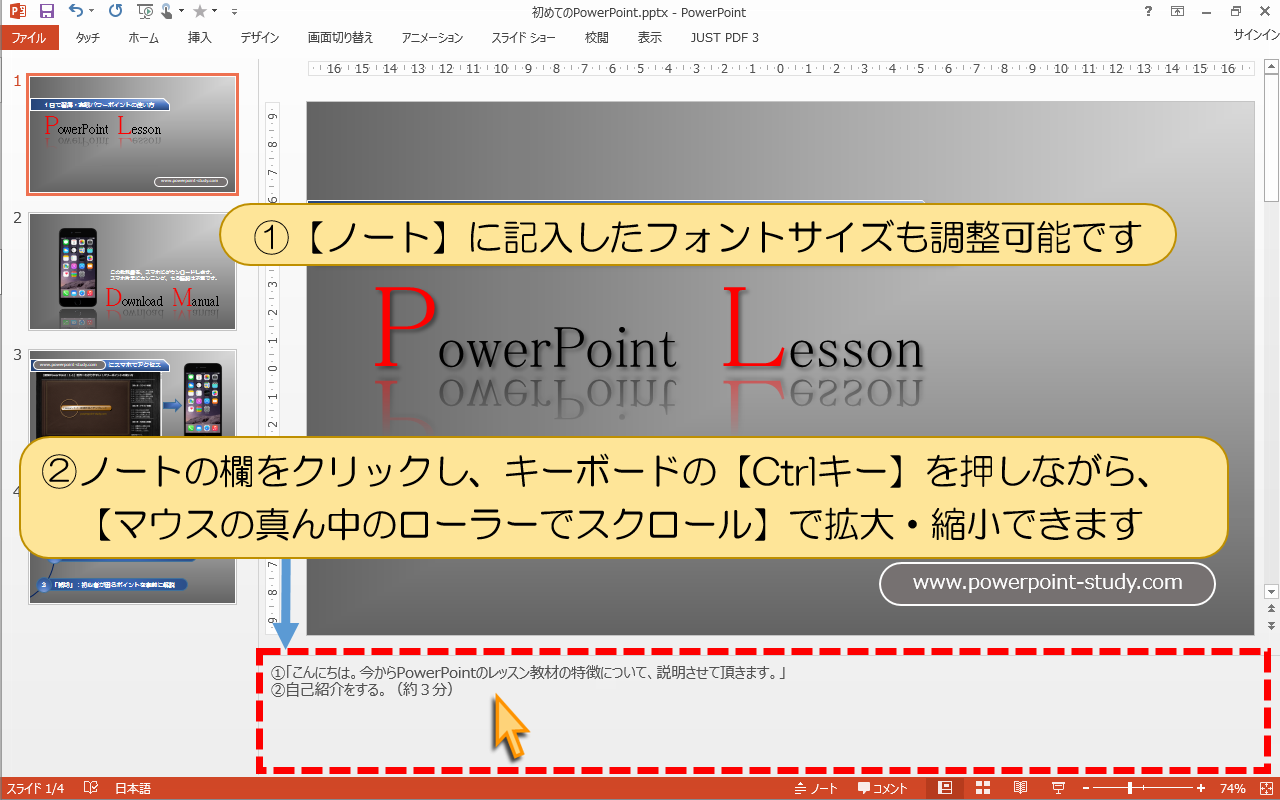This screenshot has height=800, width=1280.
Task: Fit slide to current window icon
Action: click(1265, 789)
